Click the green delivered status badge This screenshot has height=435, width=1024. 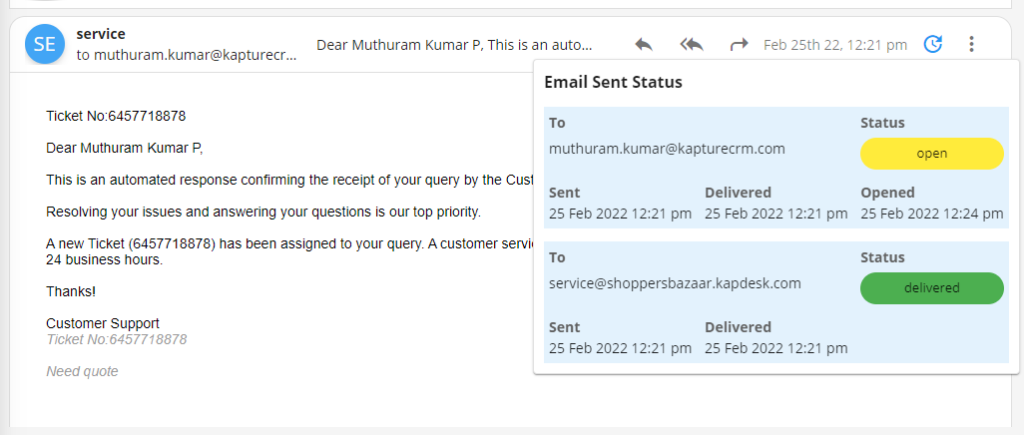click(x=932, y=288)
